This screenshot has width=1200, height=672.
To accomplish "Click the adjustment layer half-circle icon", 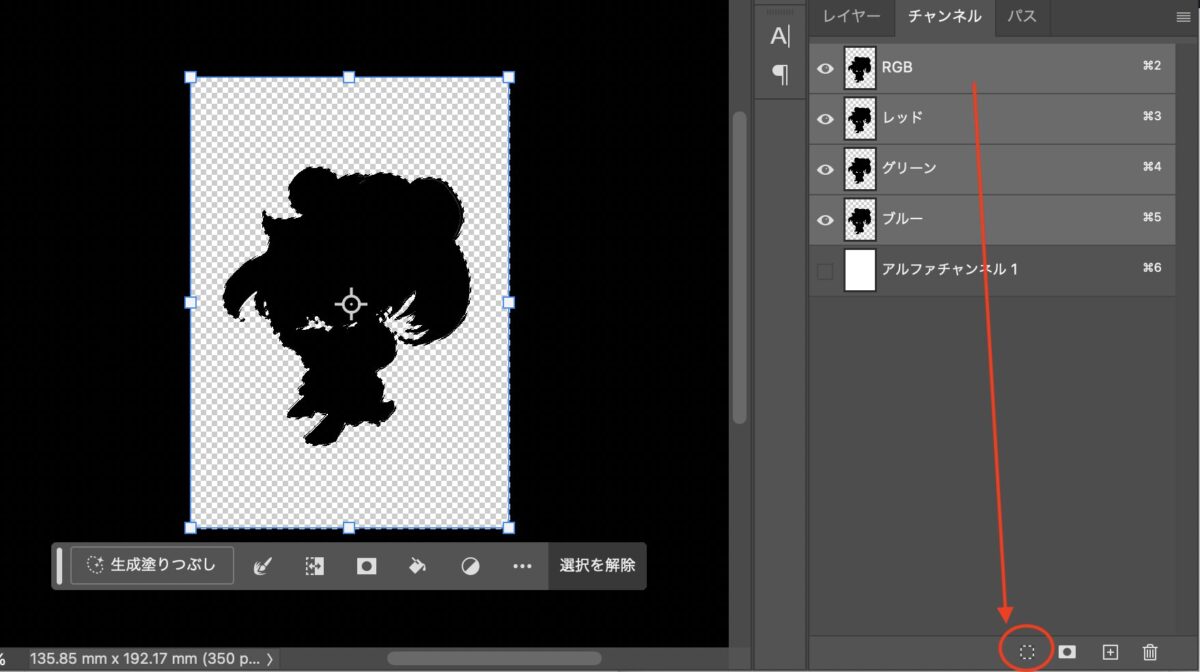I will (x=470, y=566).
